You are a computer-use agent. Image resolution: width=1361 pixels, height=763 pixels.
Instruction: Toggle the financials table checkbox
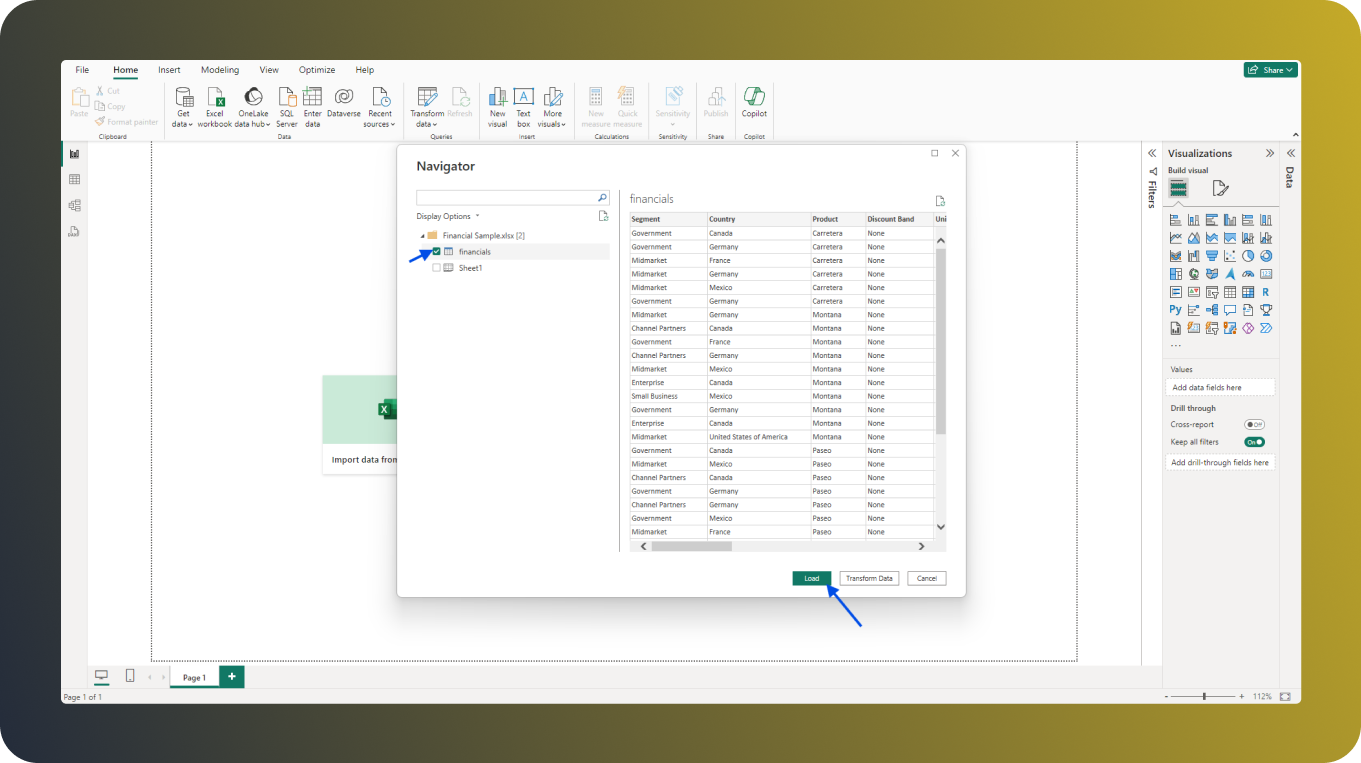435,251
